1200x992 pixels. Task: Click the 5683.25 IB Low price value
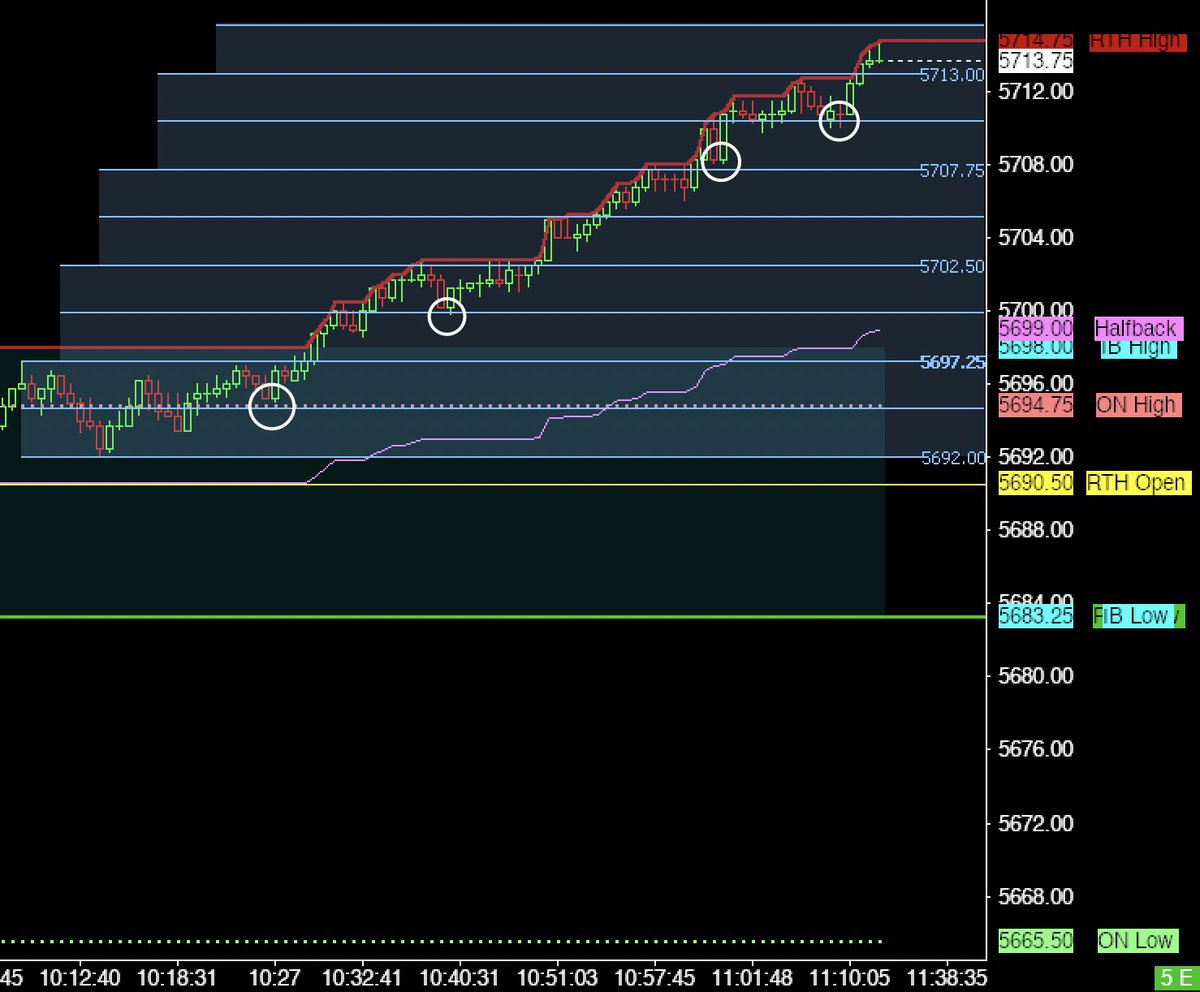click(x=1036, y=616)
